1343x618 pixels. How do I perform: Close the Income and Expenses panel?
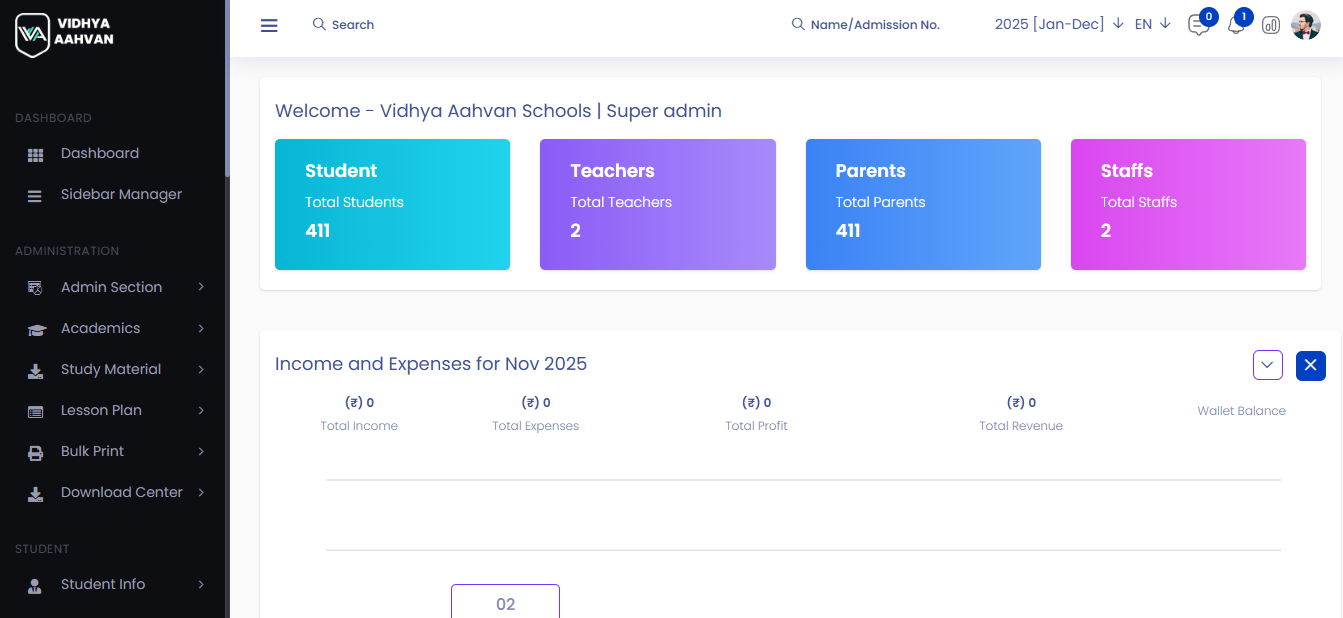click(1310, 365)
